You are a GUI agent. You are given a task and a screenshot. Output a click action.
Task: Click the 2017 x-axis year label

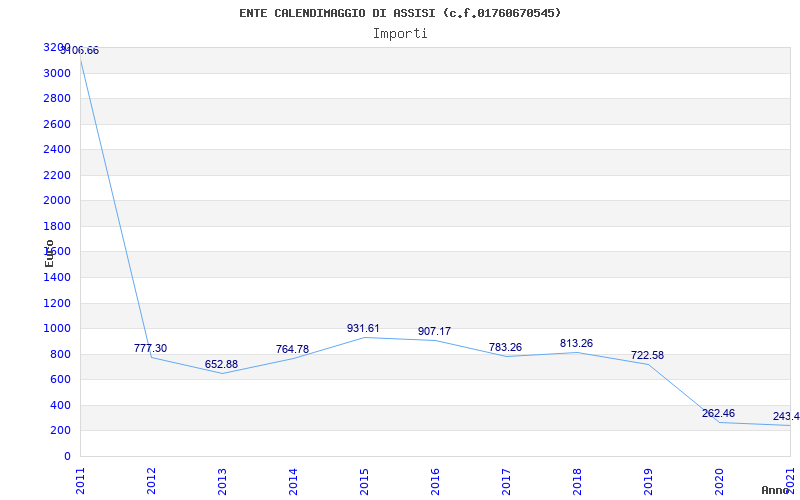point(506,482)
